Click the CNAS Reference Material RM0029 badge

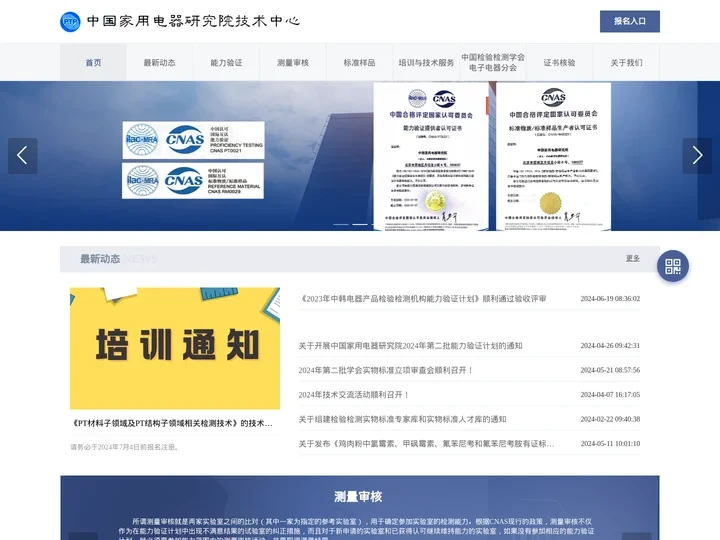(x=193, y=181)
